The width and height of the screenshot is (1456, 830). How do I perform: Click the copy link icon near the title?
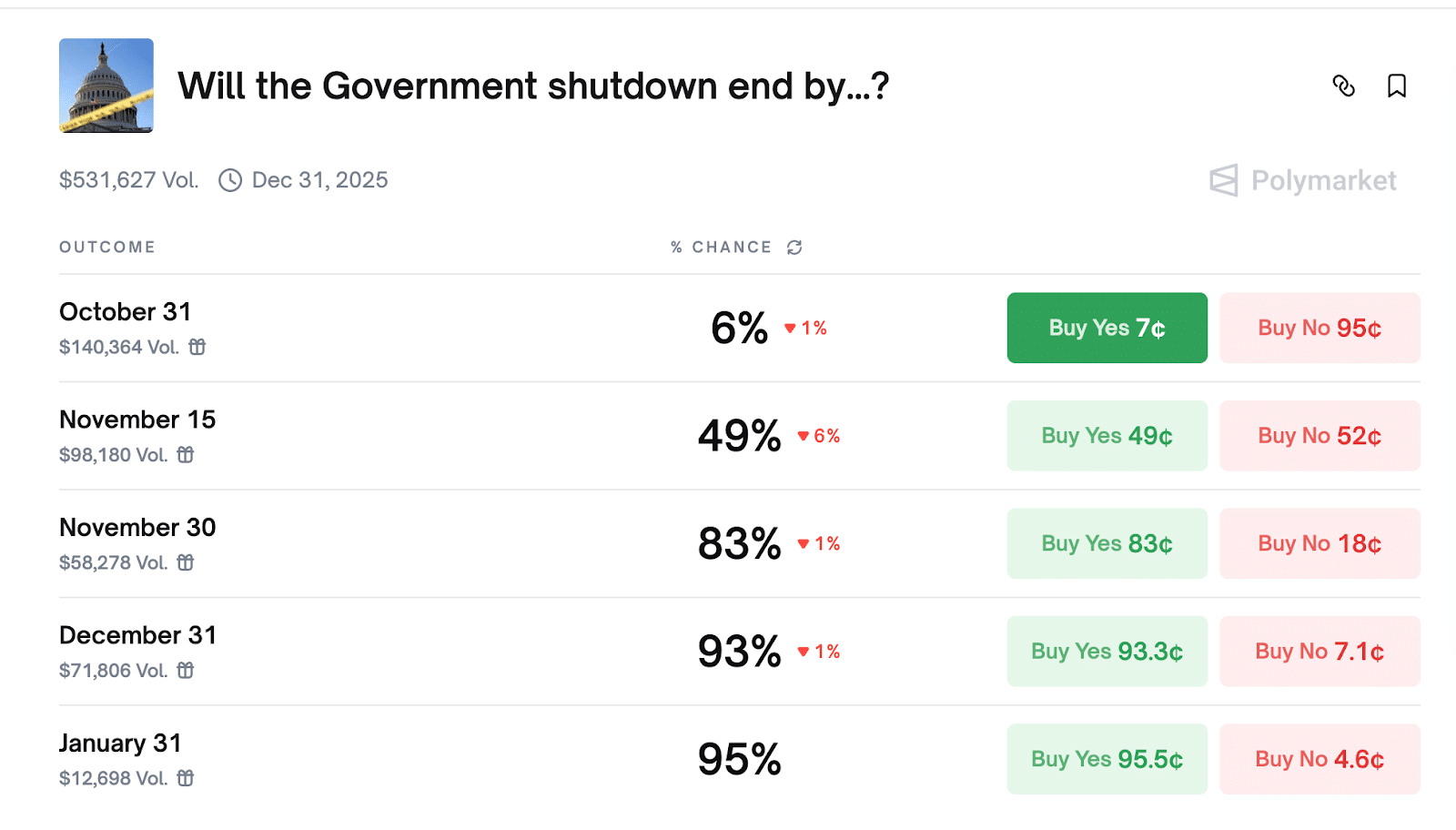click(x=1344, y=86)
